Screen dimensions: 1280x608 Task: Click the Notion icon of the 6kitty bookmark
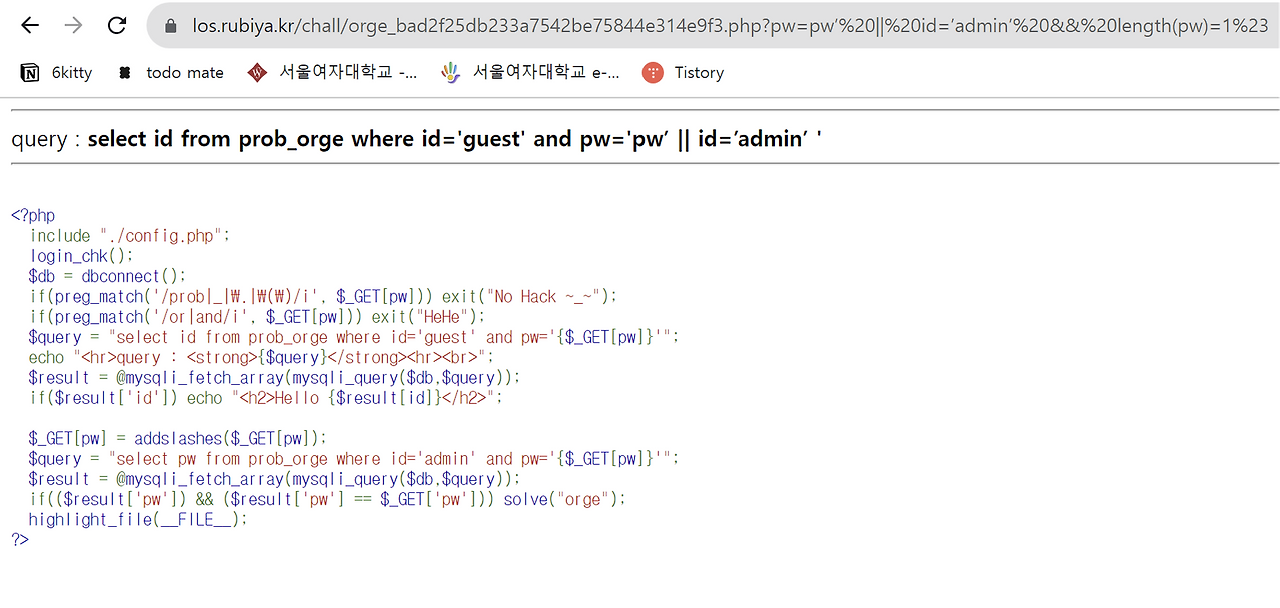[x=30, y=72]
